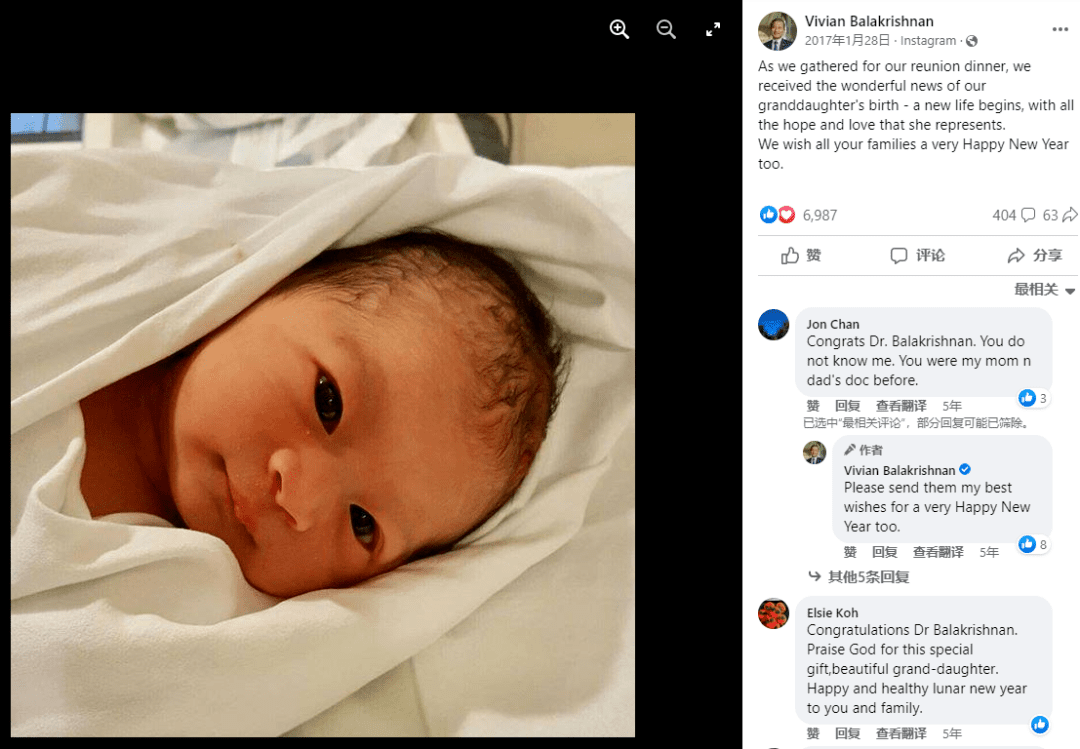Like Elsie Koh's comment
The image size is (1080, 749).
tap(813, 733)
